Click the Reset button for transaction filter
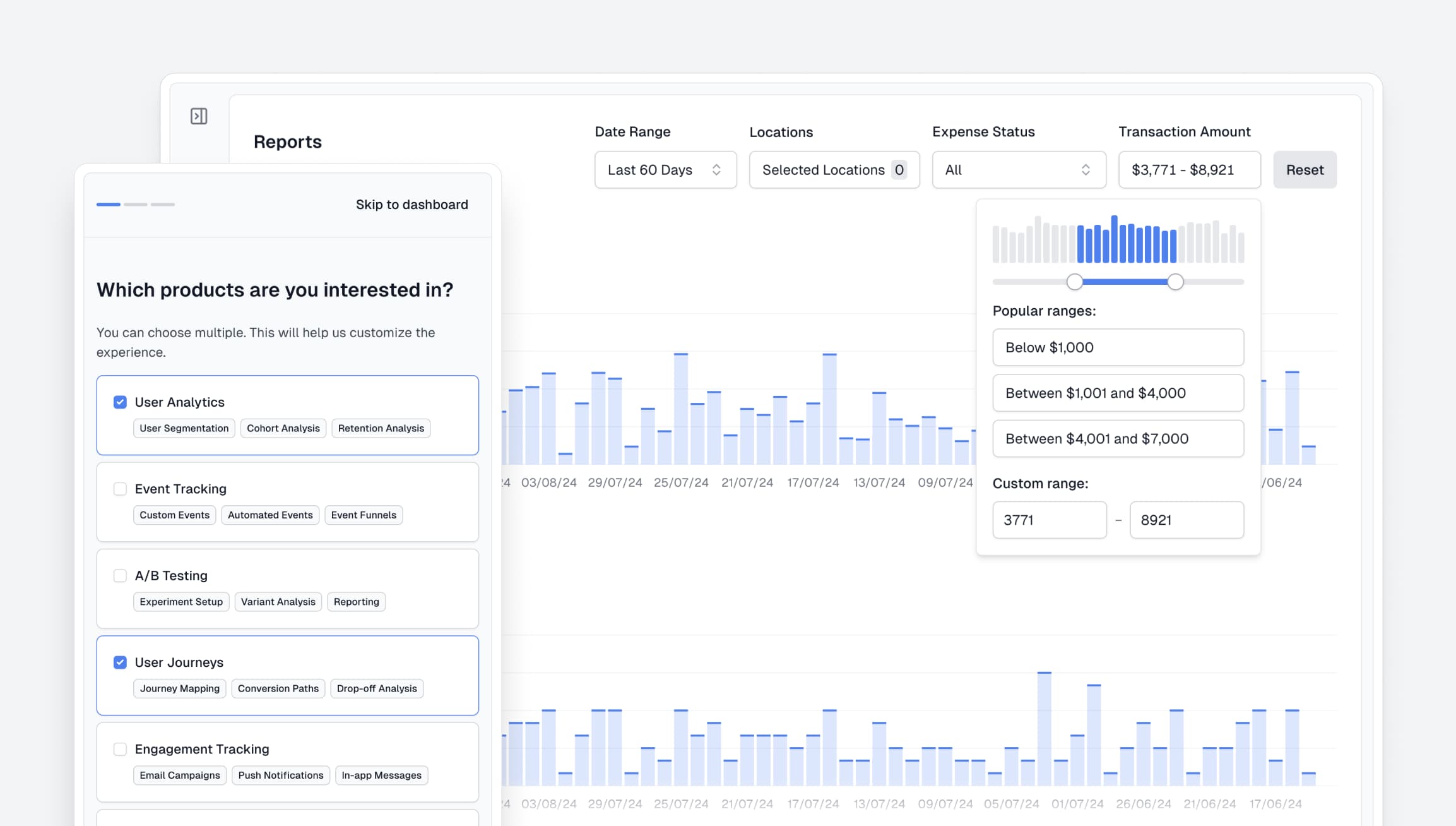The width and height of the screenshot is (1456, 826). click(1305, 169)
